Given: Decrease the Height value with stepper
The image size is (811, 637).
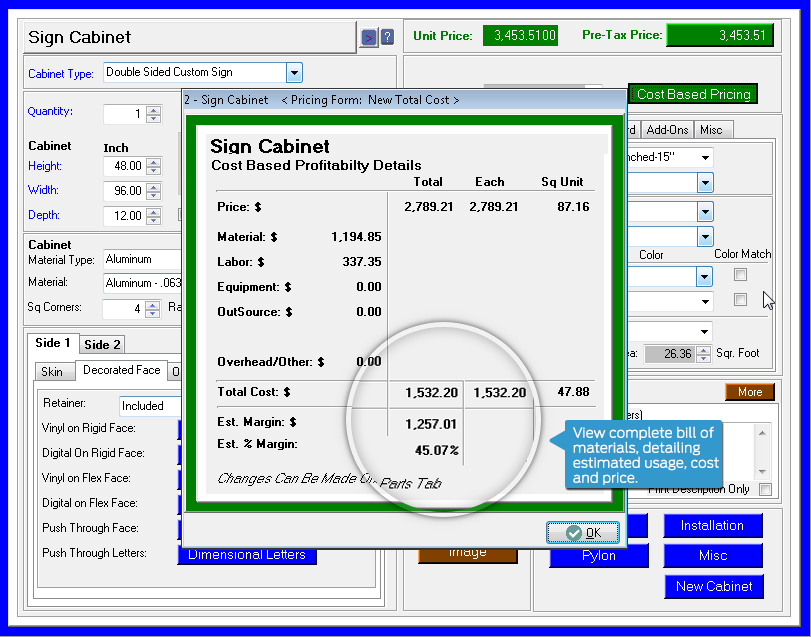Looking at the screenshot, I should [153, 171].
